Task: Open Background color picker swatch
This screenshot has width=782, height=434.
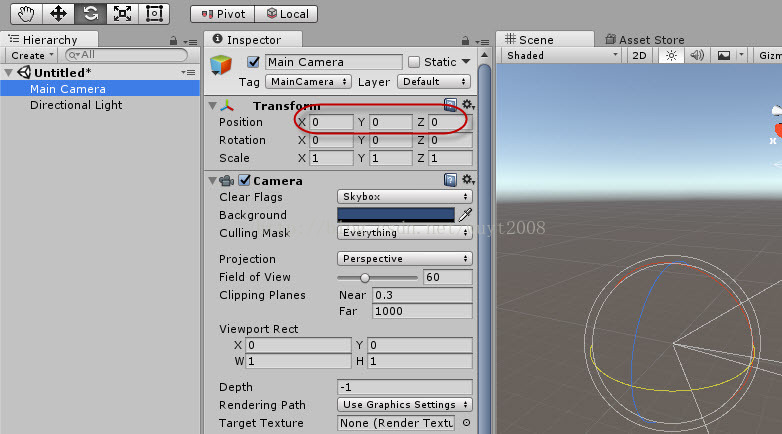Action: pyautogui.click(x=396, y=215)
